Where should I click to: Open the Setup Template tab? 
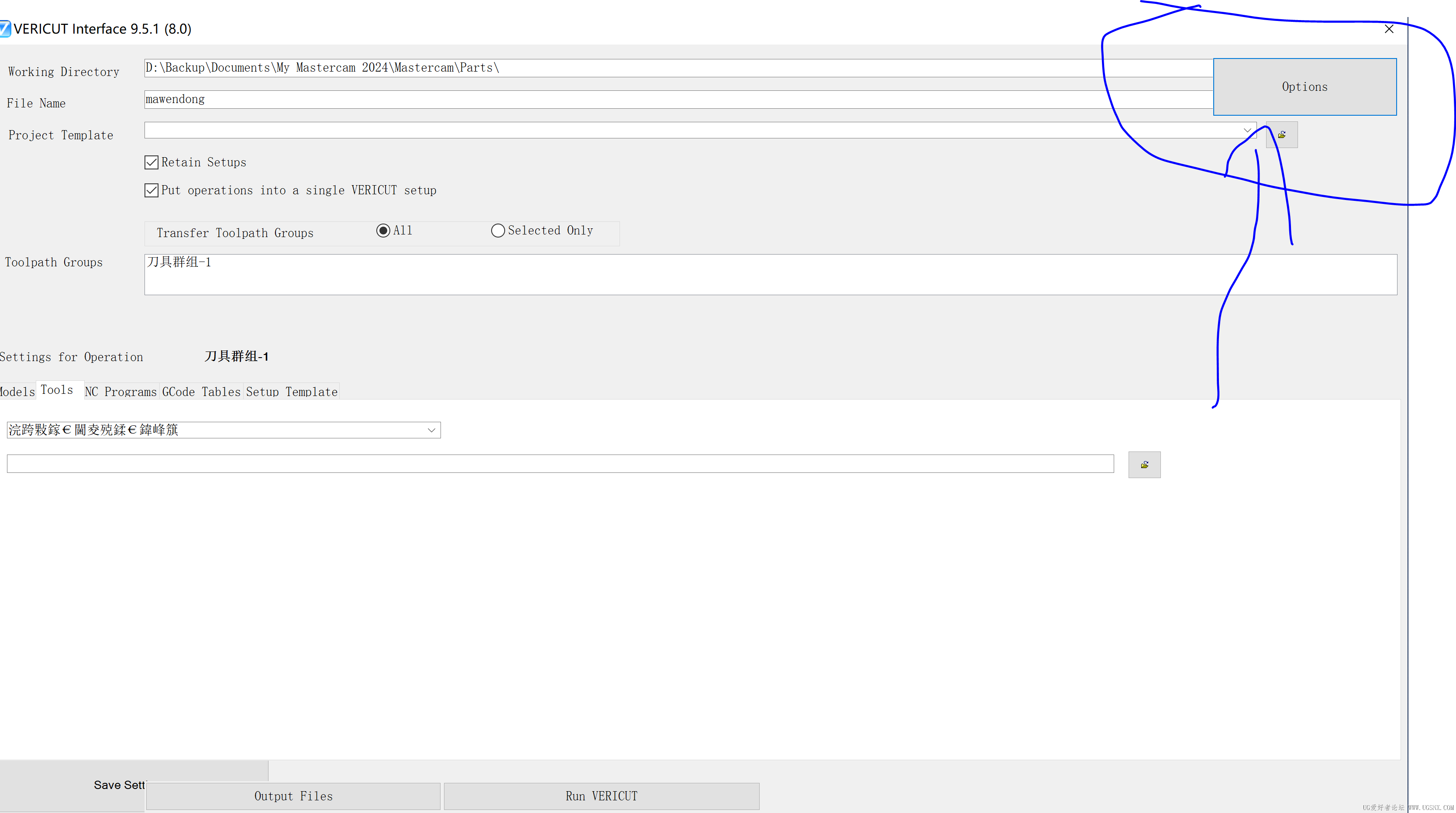click(292, 392)
